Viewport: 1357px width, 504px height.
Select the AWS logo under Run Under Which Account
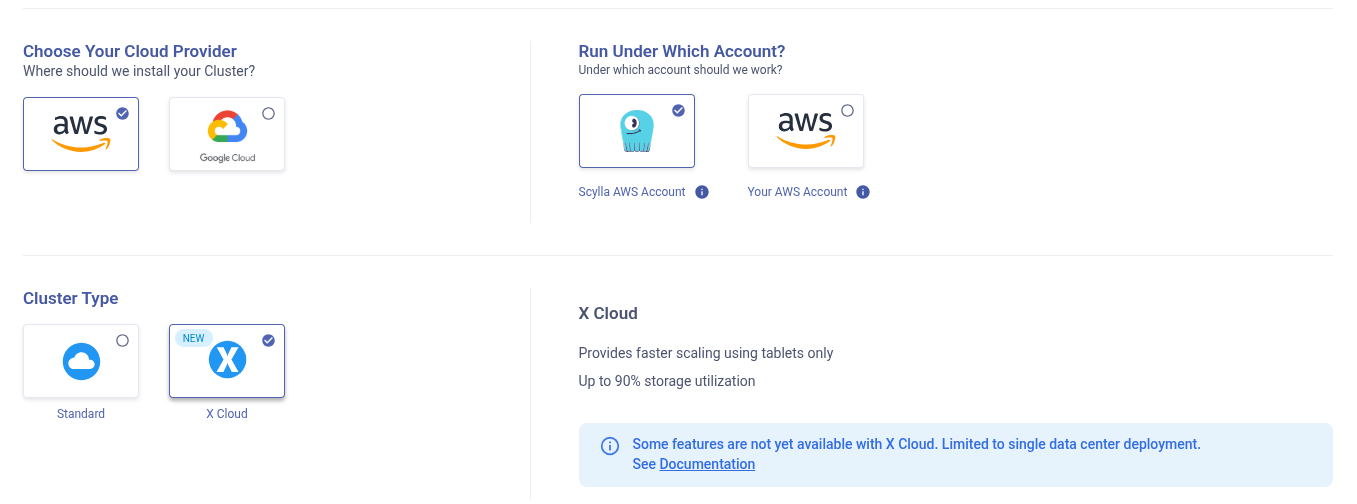point(805,129)
